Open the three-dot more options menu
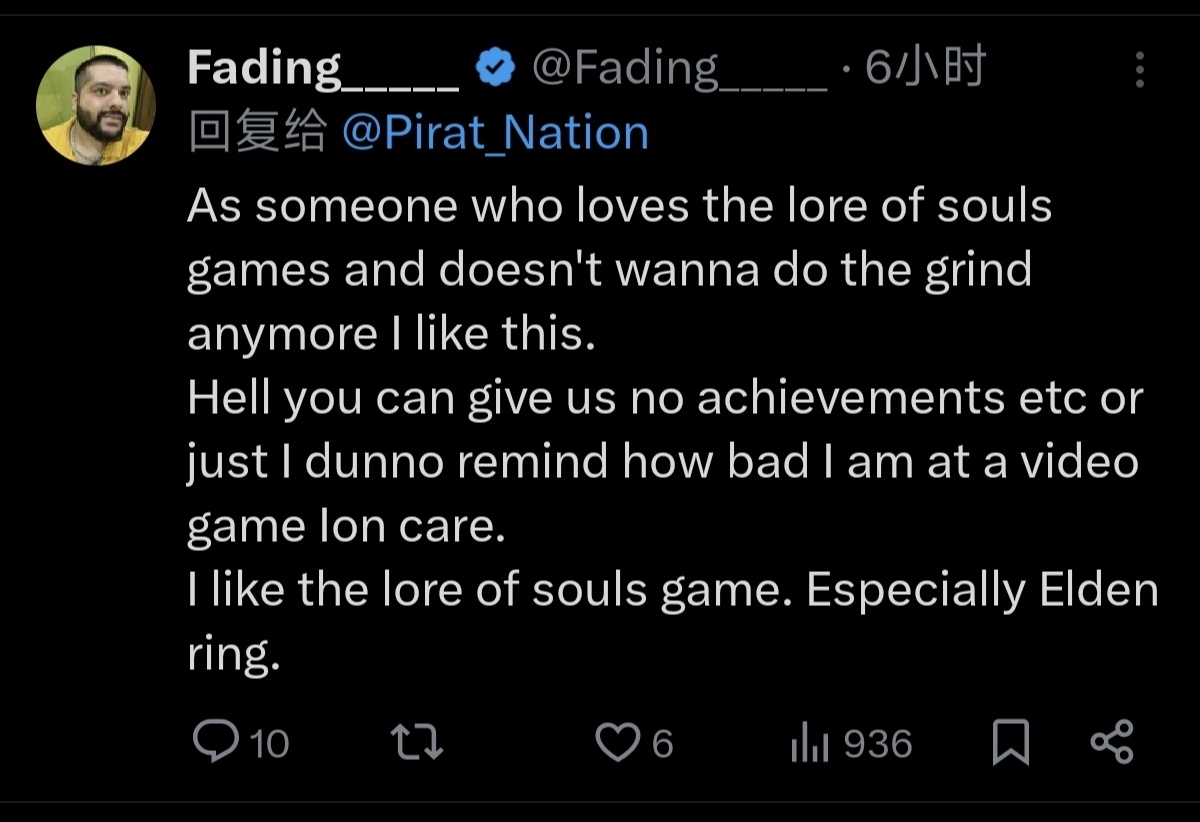Screen dimensions: 1200x822 (1139, 70)
